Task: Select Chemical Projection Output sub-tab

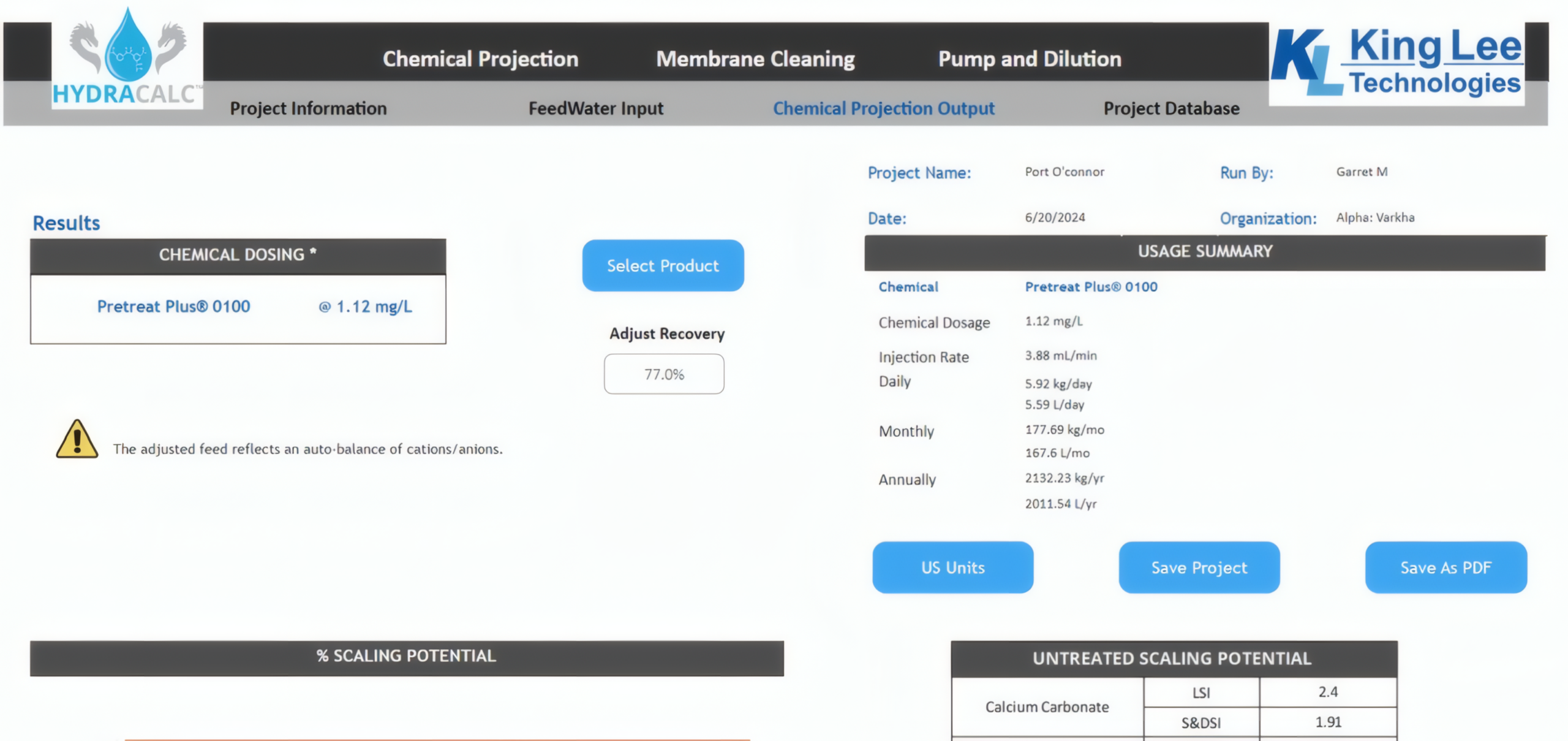Action: coord(883,108)
